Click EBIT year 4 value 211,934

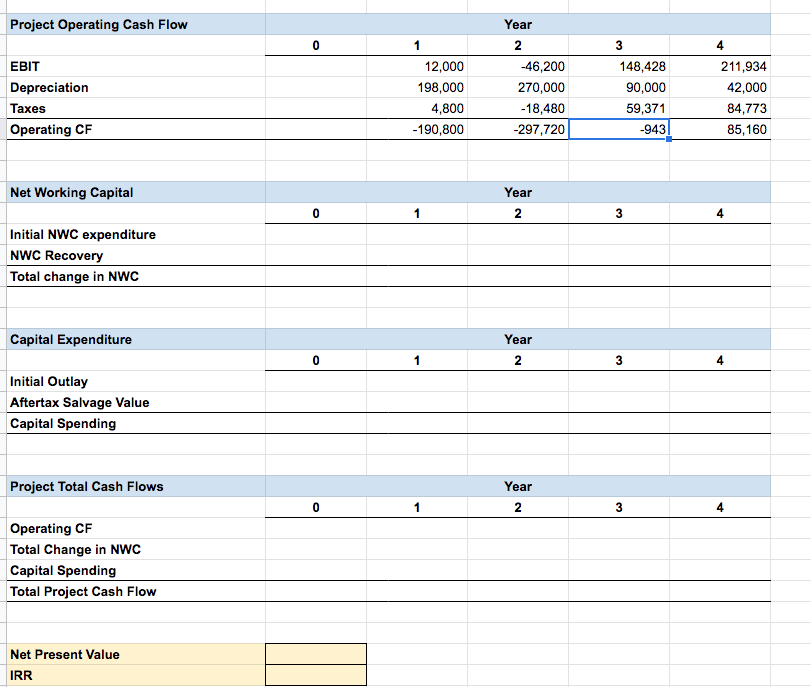(x=744, y=67)
